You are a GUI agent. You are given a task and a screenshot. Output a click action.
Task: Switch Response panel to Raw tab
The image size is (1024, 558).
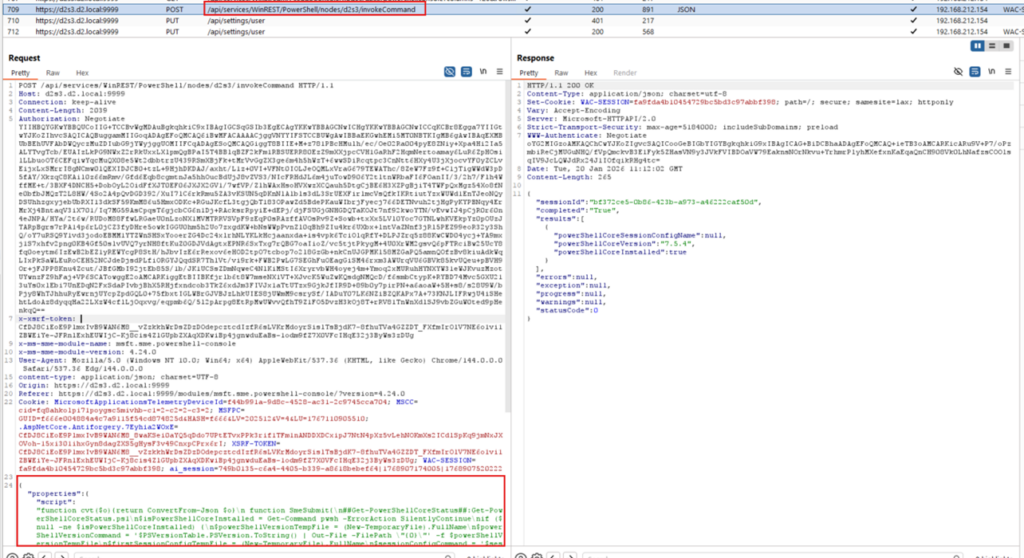coord(560,73)
